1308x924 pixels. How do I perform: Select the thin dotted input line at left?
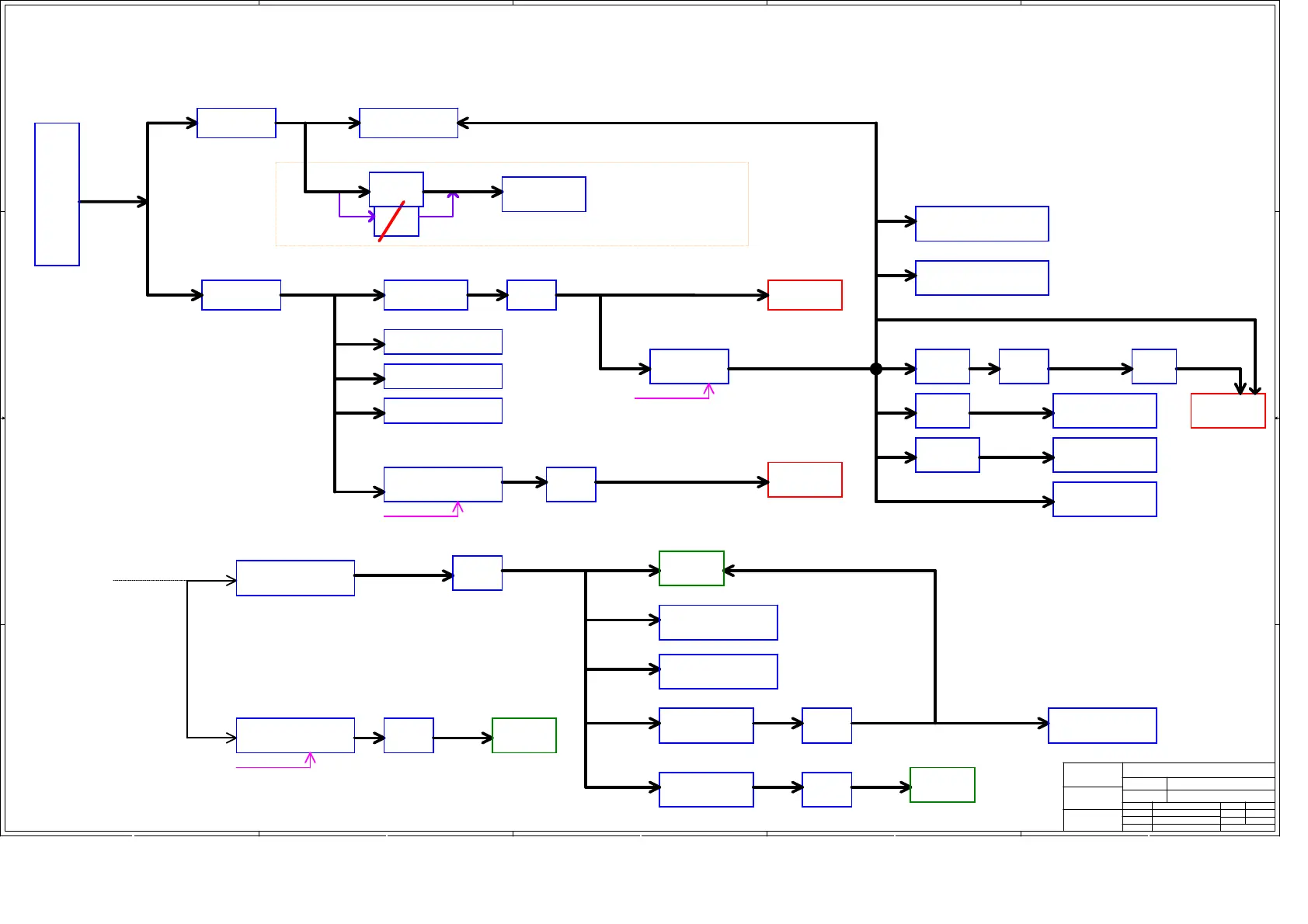pyautogui.click(x=150, y=580)
